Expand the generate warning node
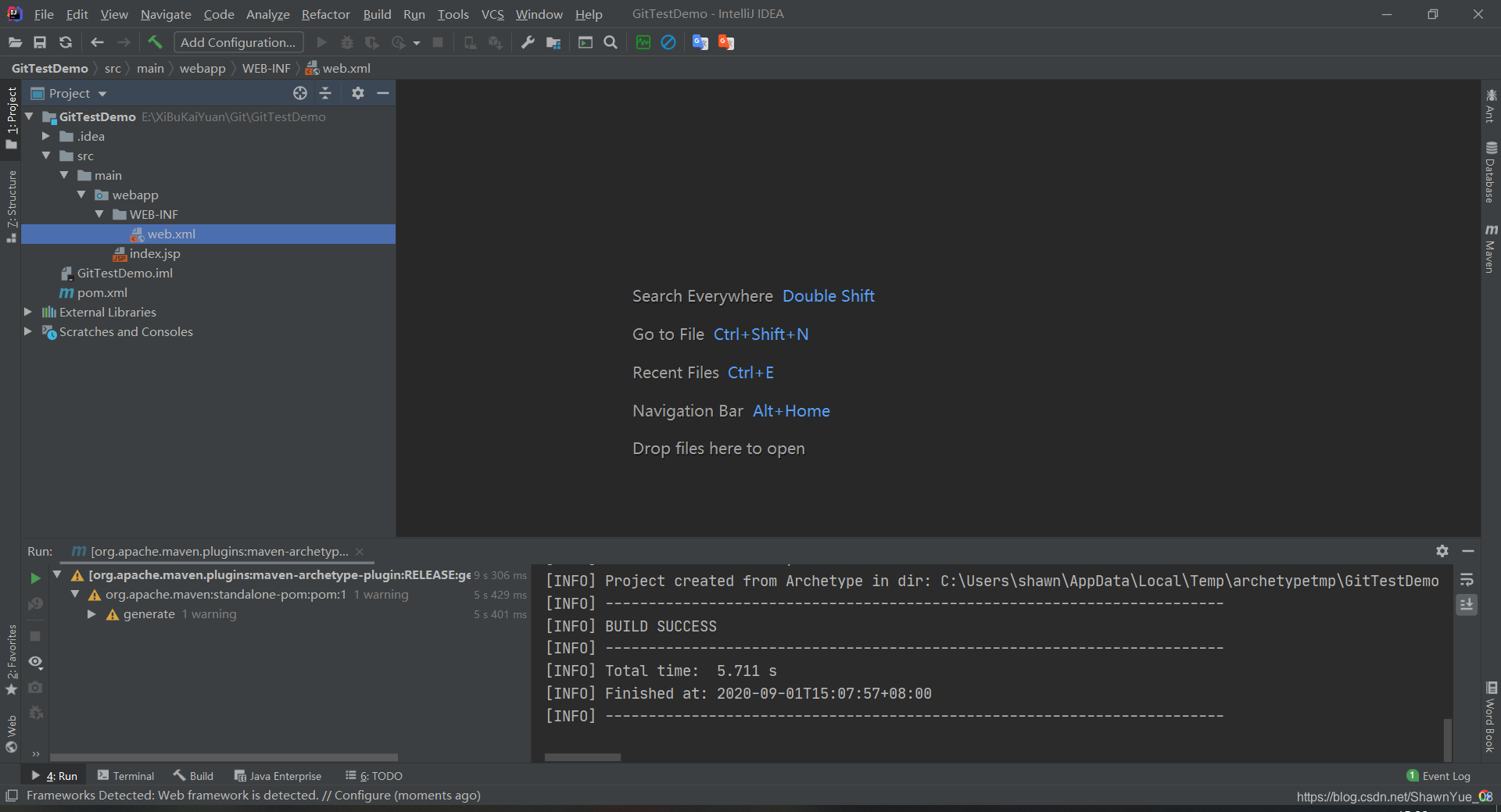This screenshot has height=812, width=1501. click(x=91, y=614)
